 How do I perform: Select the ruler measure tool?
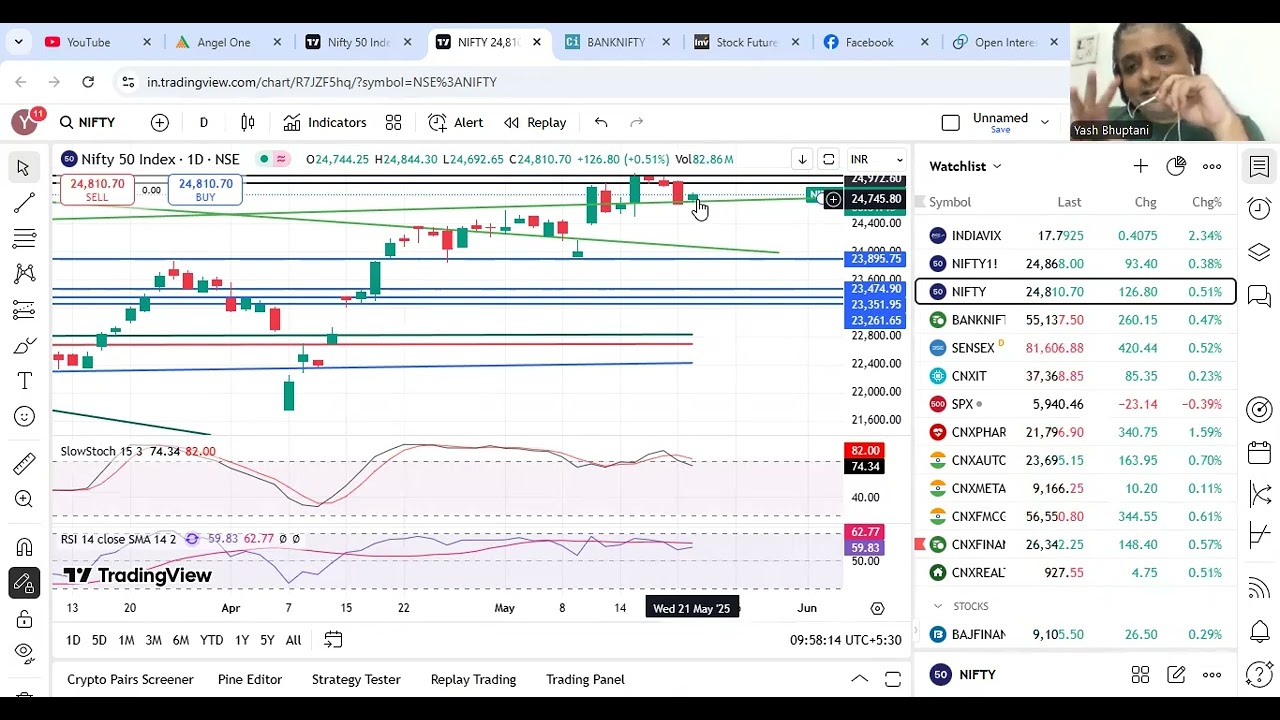coord(24,463)
